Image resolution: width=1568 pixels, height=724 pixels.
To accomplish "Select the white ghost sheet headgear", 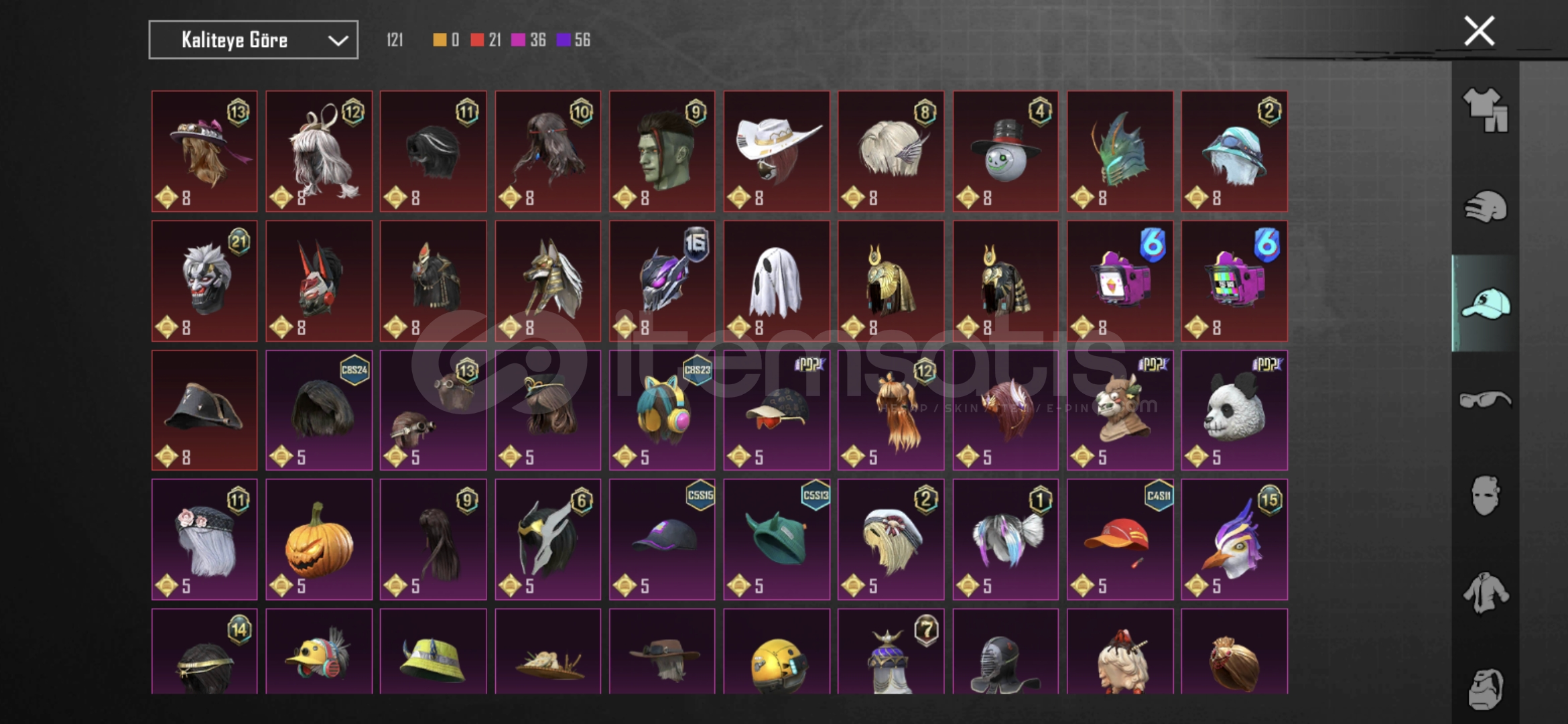I will tap(777, 281).
